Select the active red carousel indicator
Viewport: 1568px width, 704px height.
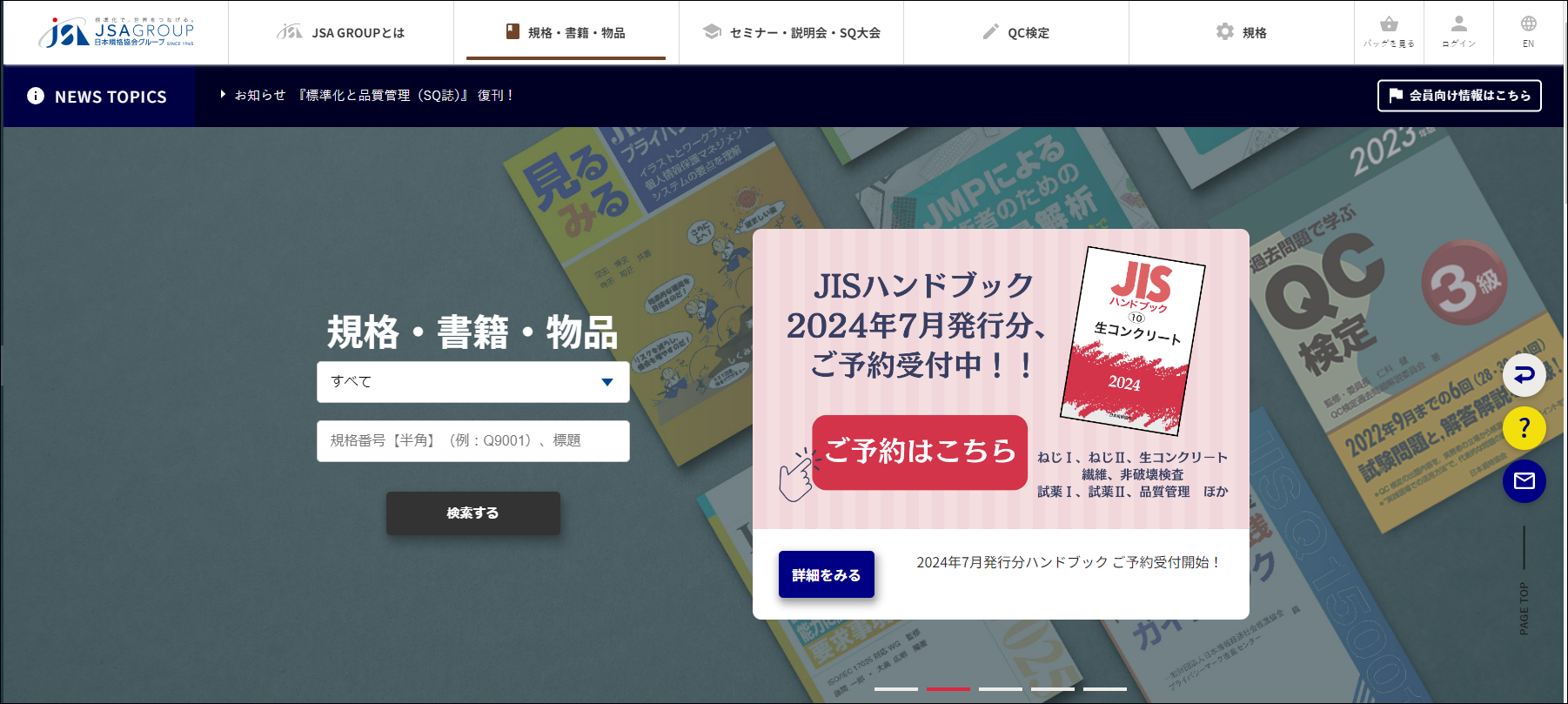point(948,688)
